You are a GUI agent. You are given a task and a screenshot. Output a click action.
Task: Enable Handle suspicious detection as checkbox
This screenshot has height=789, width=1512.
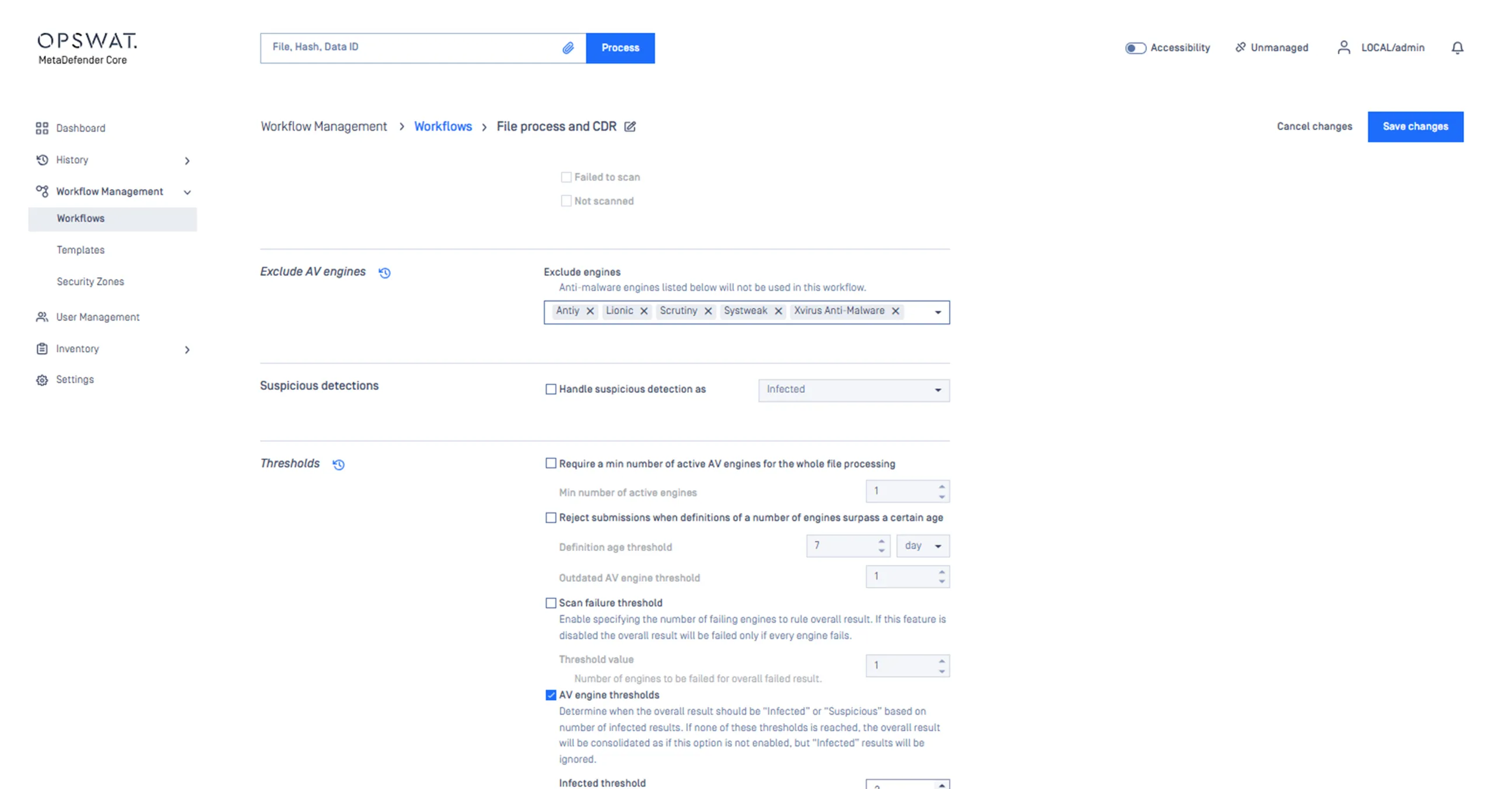551,389
